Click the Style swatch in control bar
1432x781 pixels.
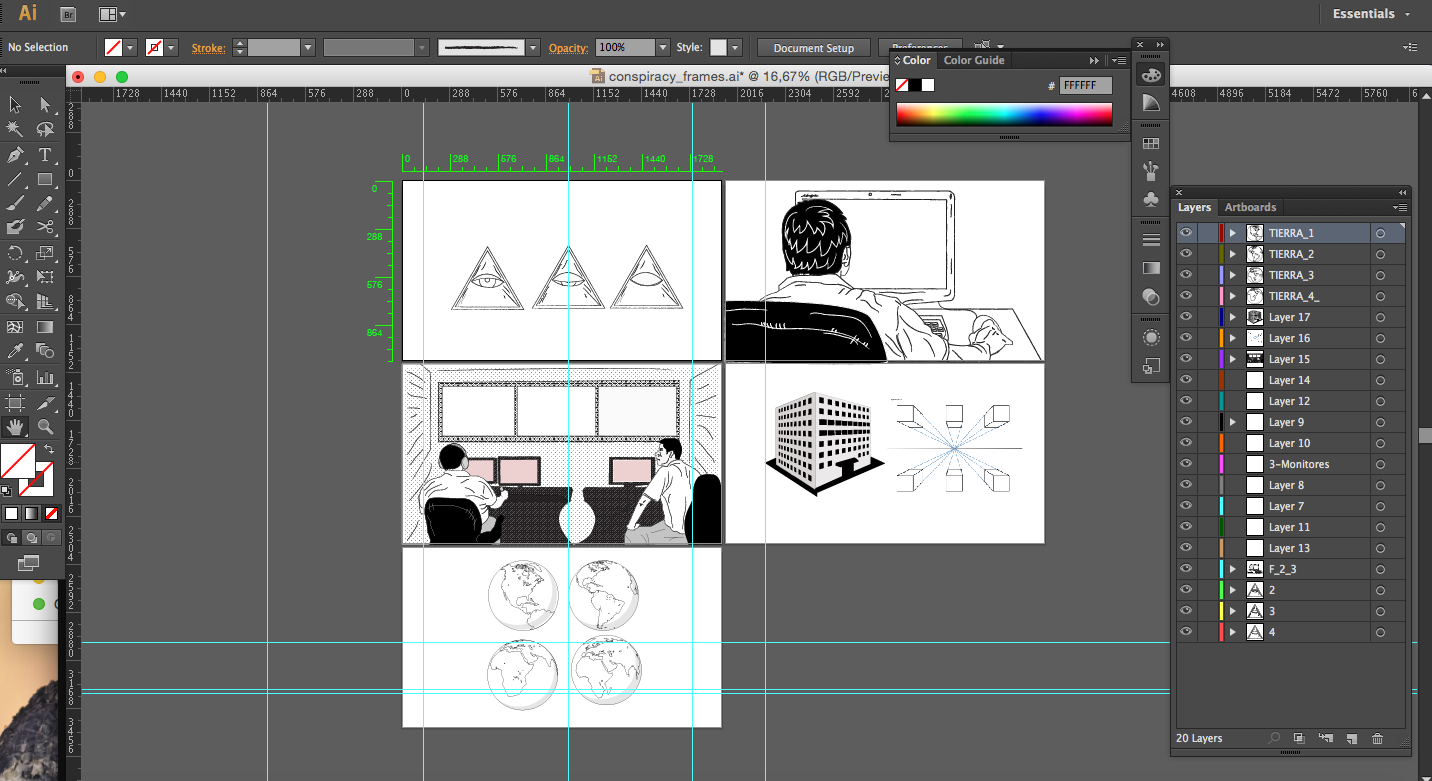[x=718, y=47]
